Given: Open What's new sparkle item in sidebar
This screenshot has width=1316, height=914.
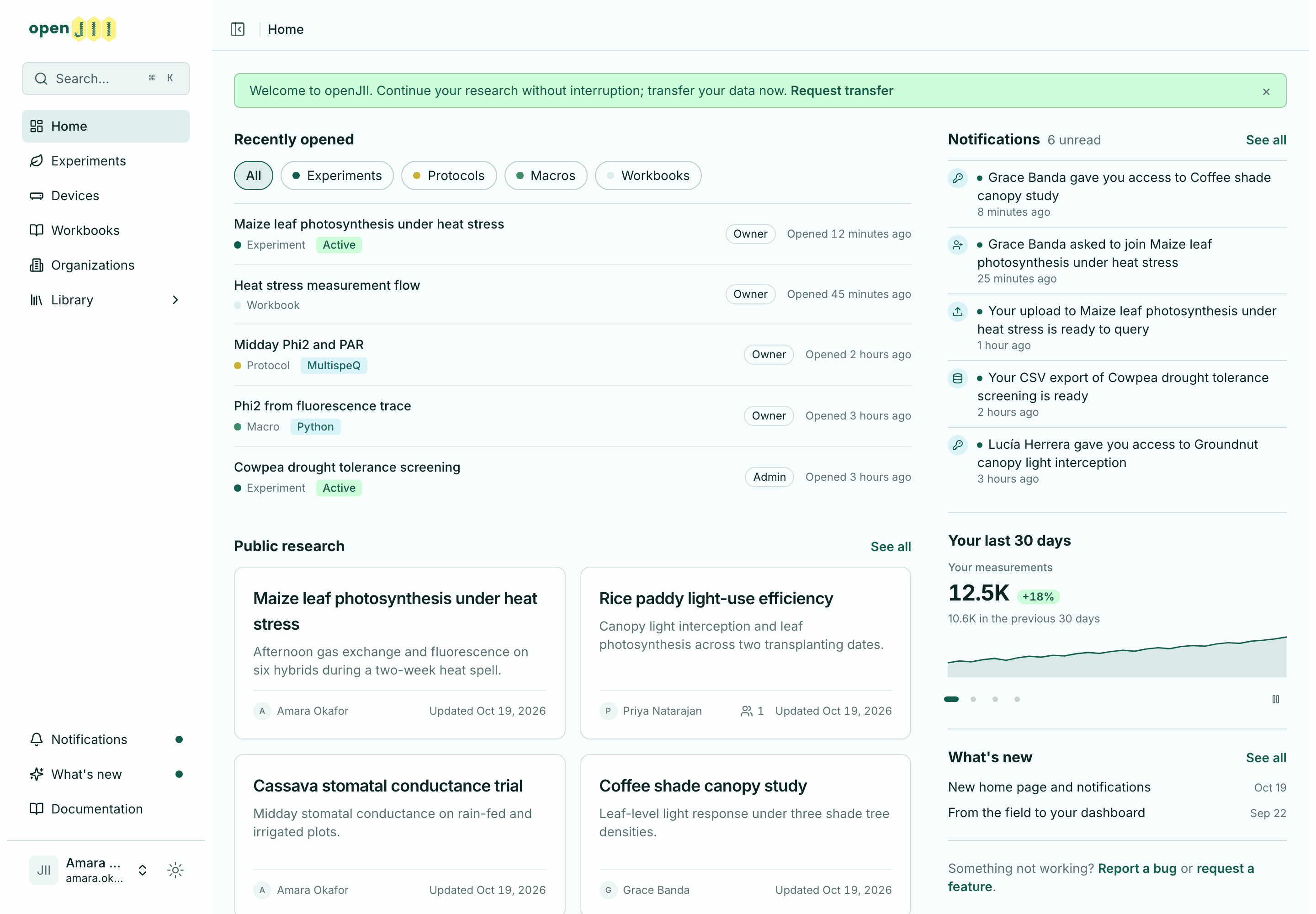Looking at the screenshot, I should pyautogui.click(x=106, y=774).
